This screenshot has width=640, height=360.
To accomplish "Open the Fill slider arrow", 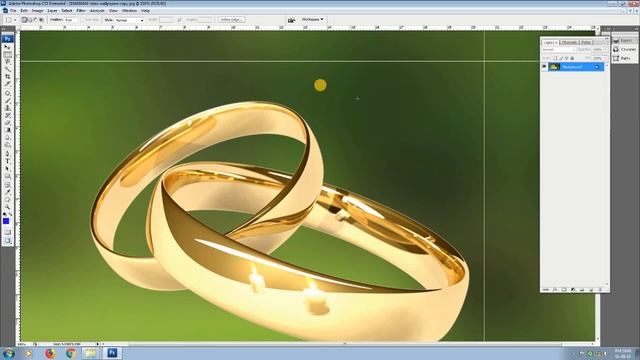I will (605, 58).
